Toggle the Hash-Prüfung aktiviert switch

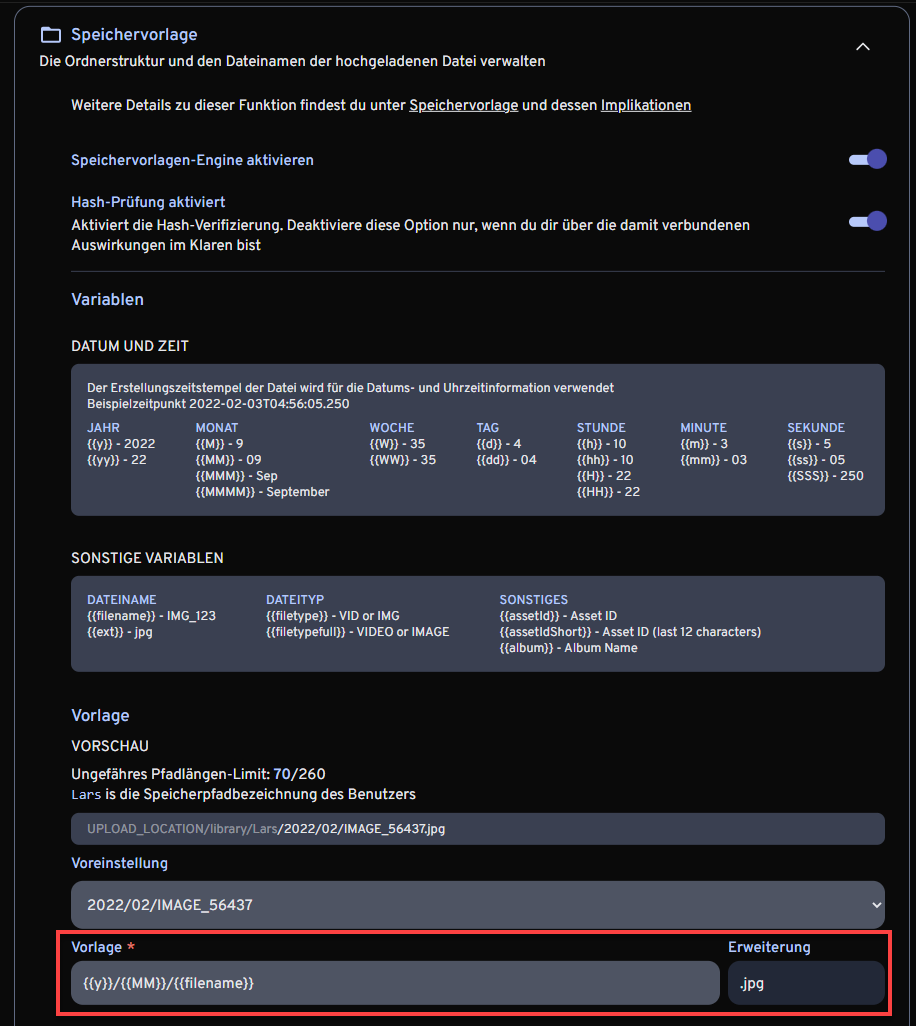point(868,221)
